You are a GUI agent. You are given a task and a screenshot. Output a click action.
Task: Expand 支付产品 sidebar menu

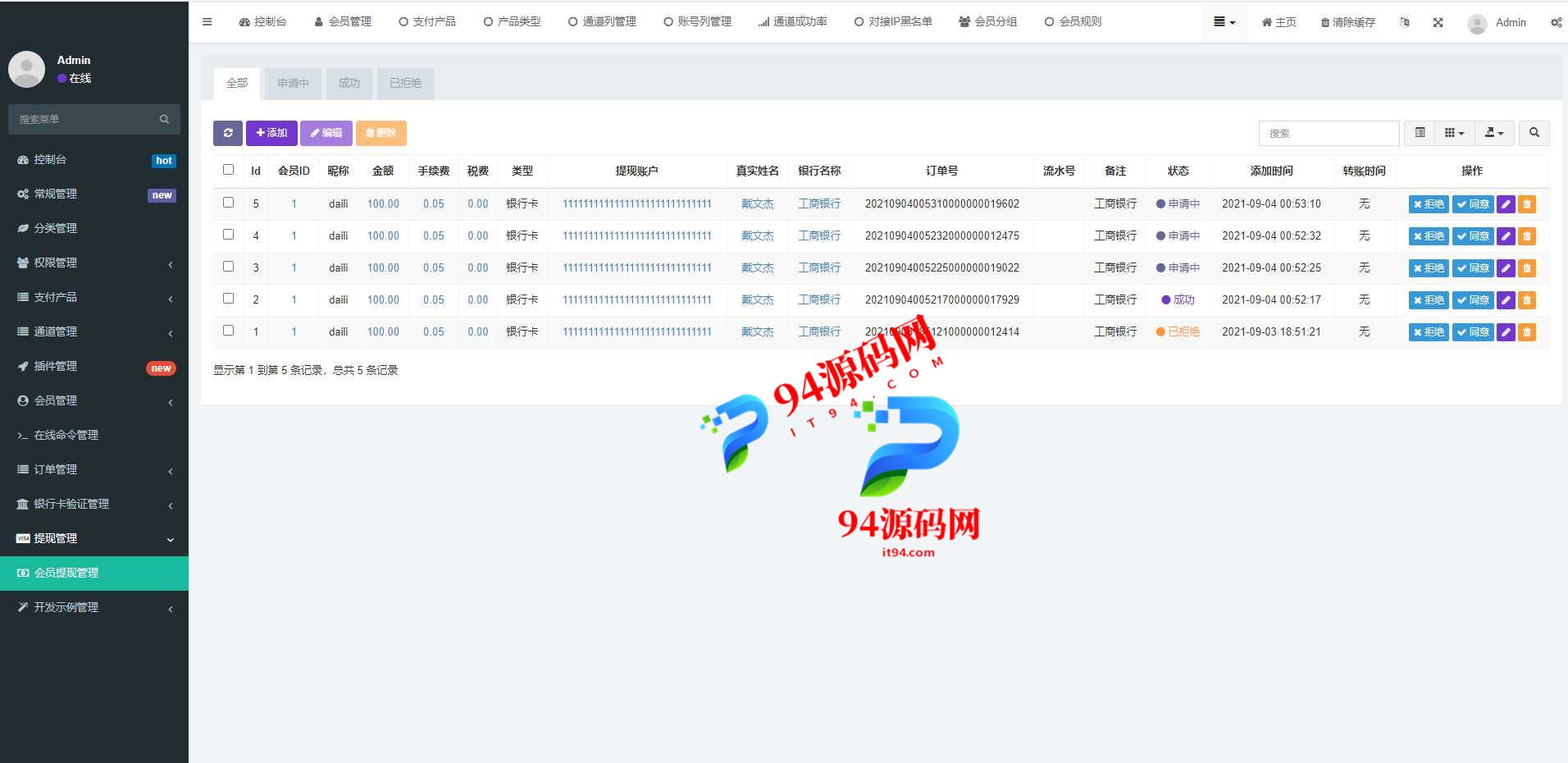click(94, 298)
